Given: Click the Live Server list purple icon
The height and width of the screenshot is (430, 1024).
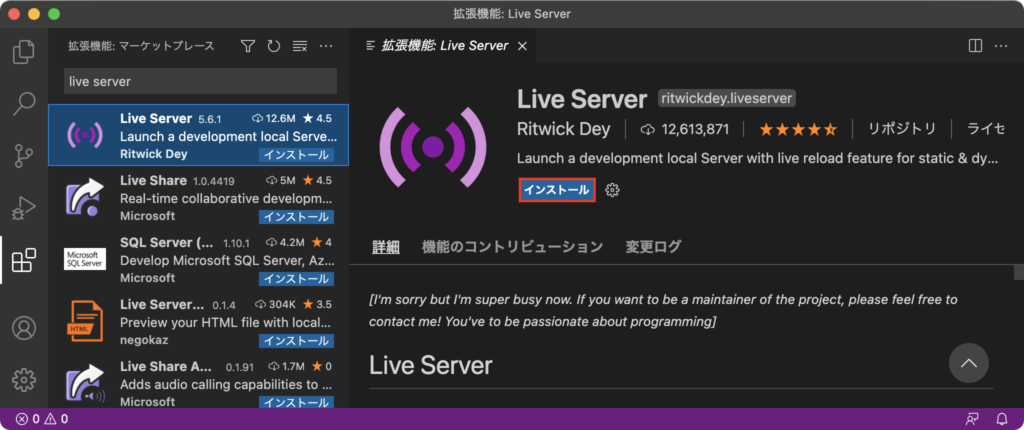Looking at the screenshot, I should (x=85, y=135).
